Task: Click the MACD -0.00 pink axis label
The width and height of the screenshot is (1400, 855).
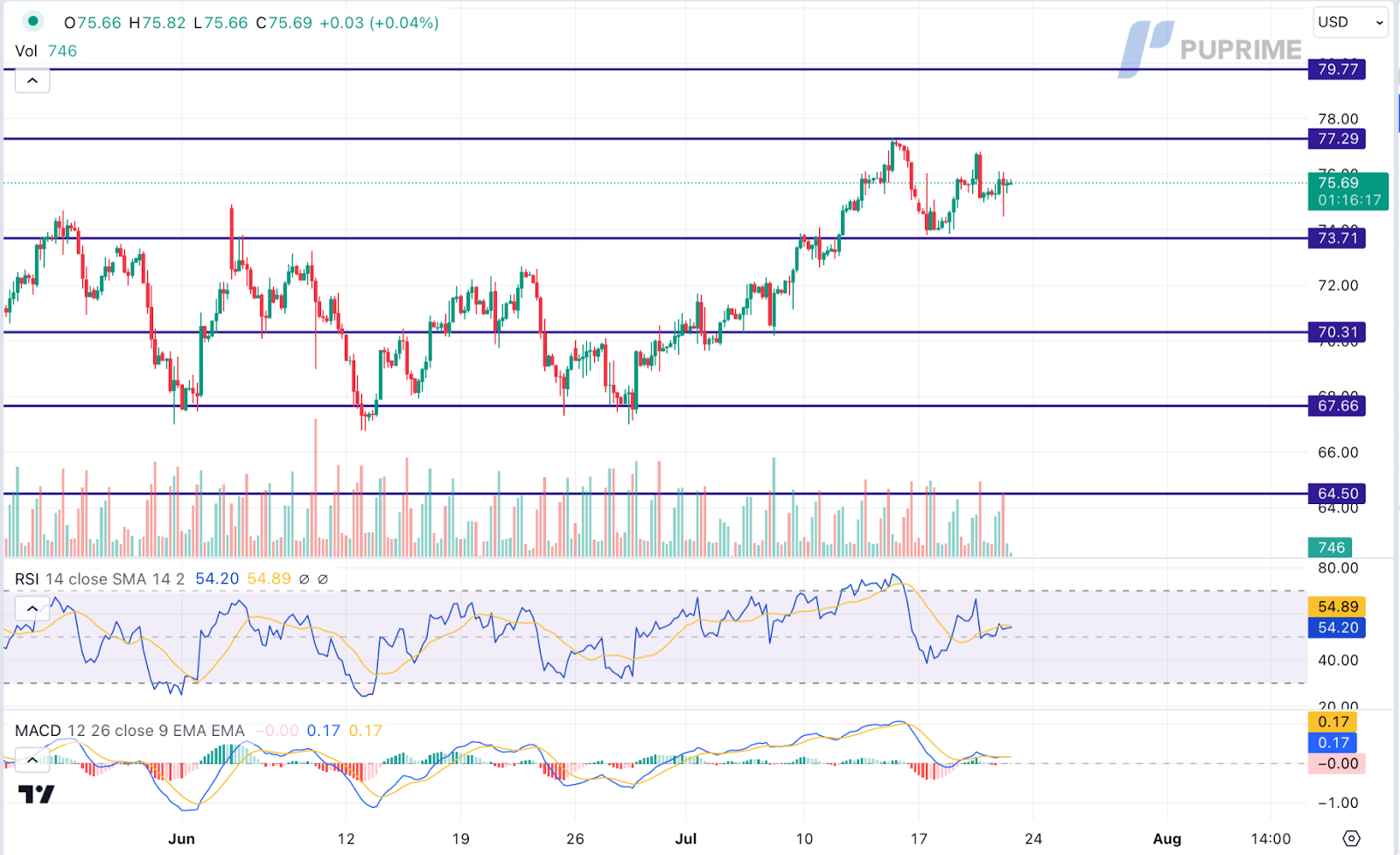Action: click(1337, 763)
